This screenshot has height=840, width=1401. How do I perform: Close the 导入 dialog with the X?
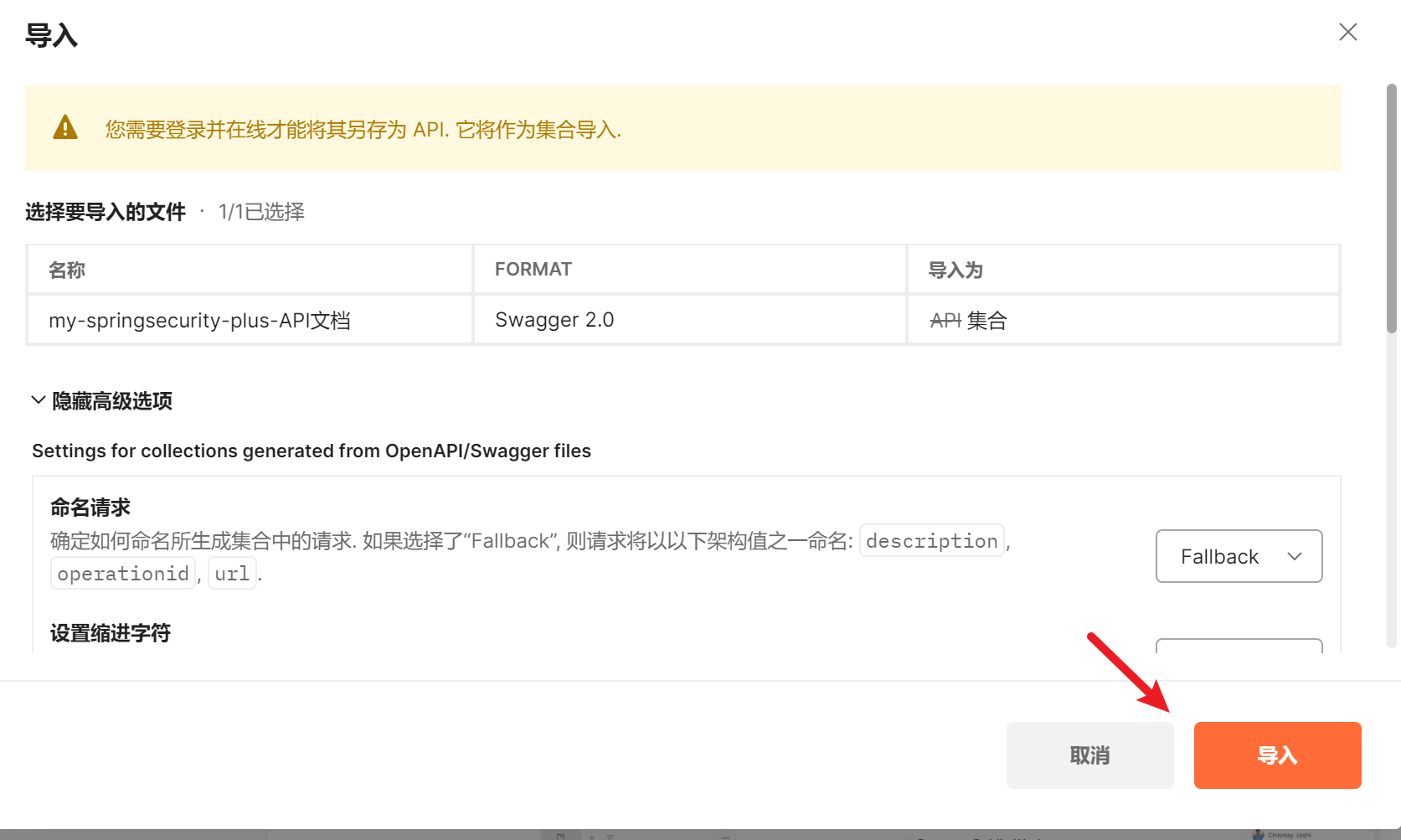click(x=1347, y=33)
